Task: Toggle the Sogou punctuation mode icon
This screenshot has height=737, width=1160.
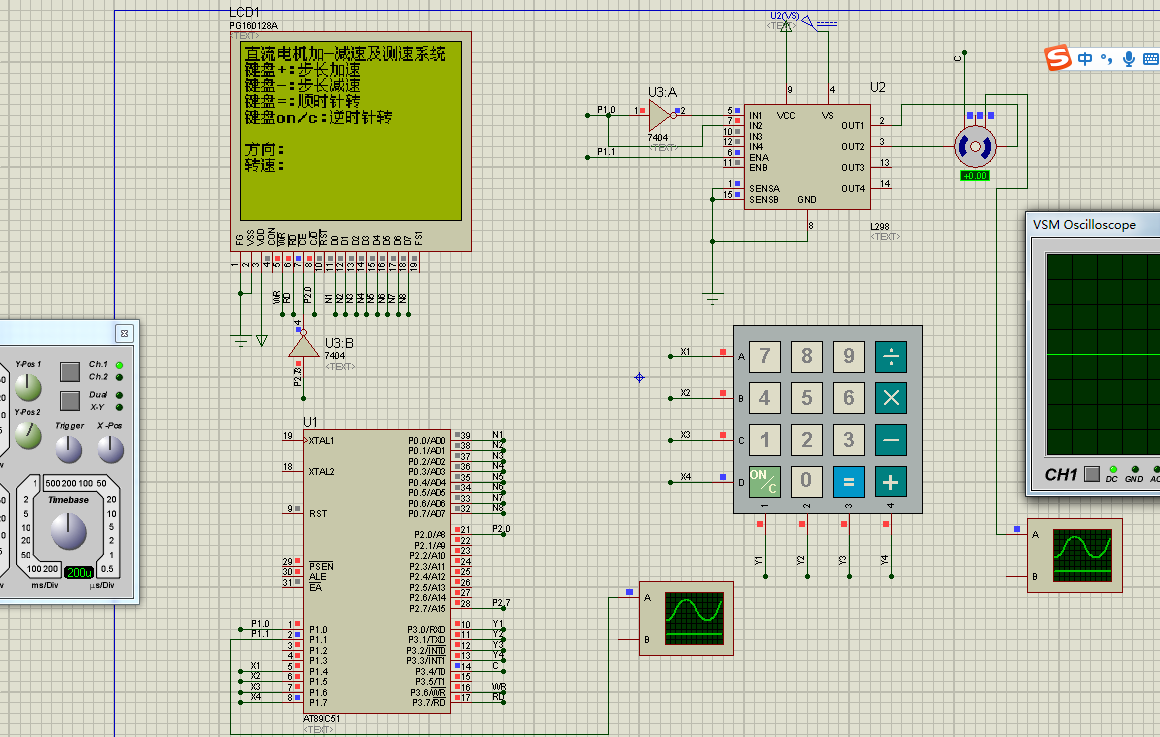Action: tap(1106, 58)
